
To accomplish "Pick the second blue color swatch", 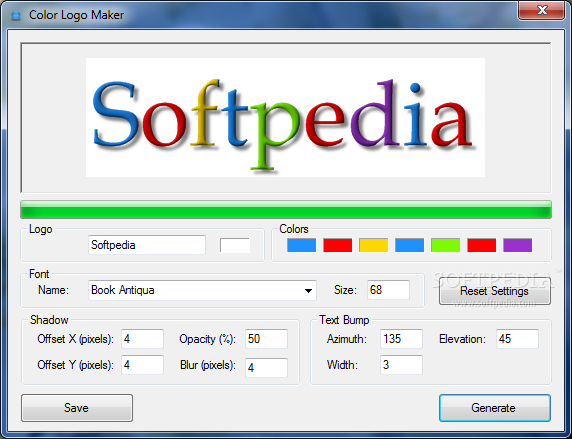I will coord(409,245).
